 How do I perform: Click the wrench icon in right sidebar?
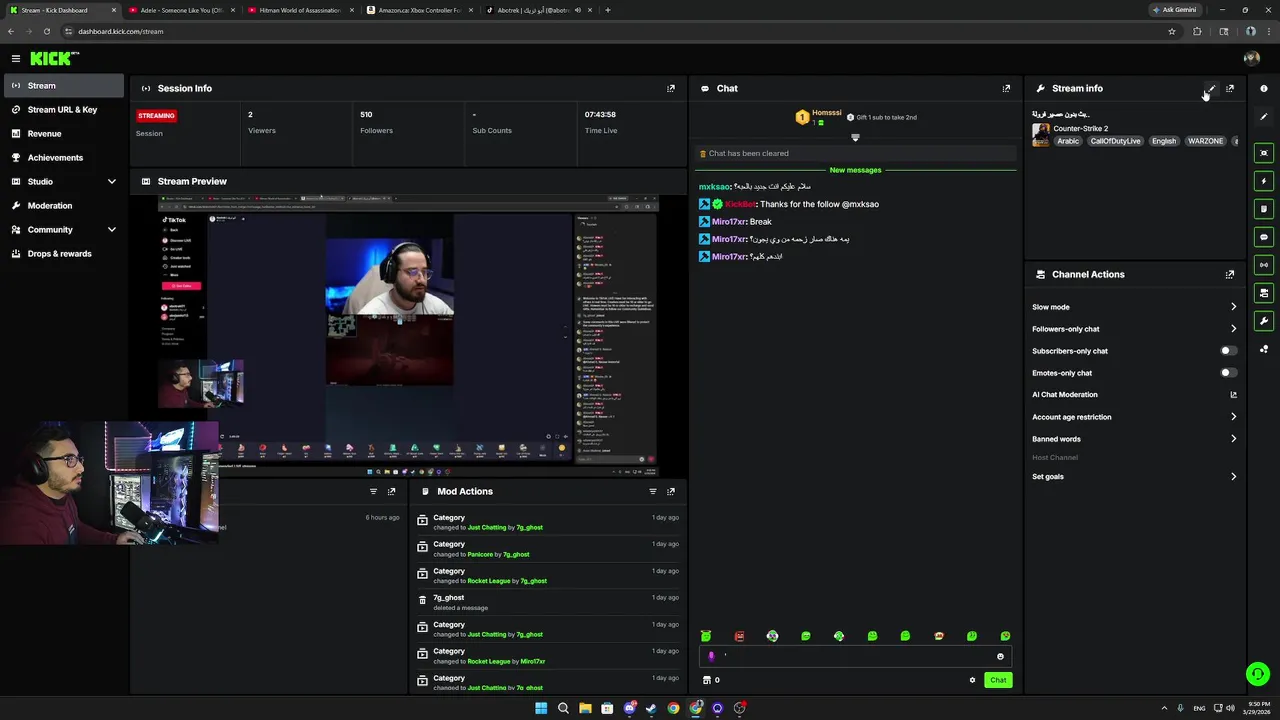click(1264, 321)
